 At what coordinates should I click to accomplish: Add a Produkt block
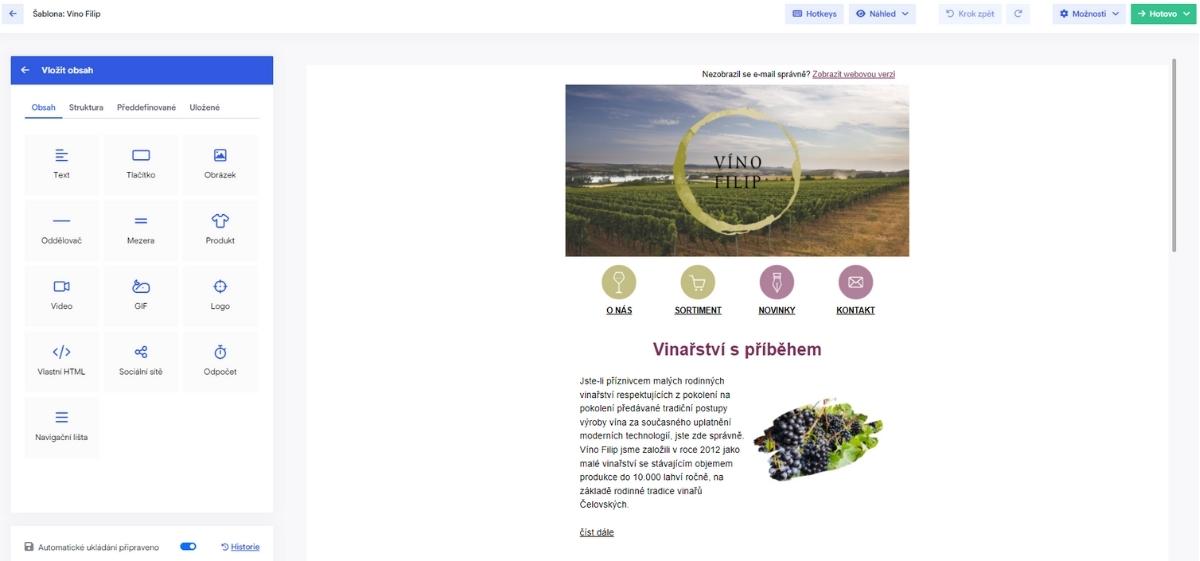(220, 230)
